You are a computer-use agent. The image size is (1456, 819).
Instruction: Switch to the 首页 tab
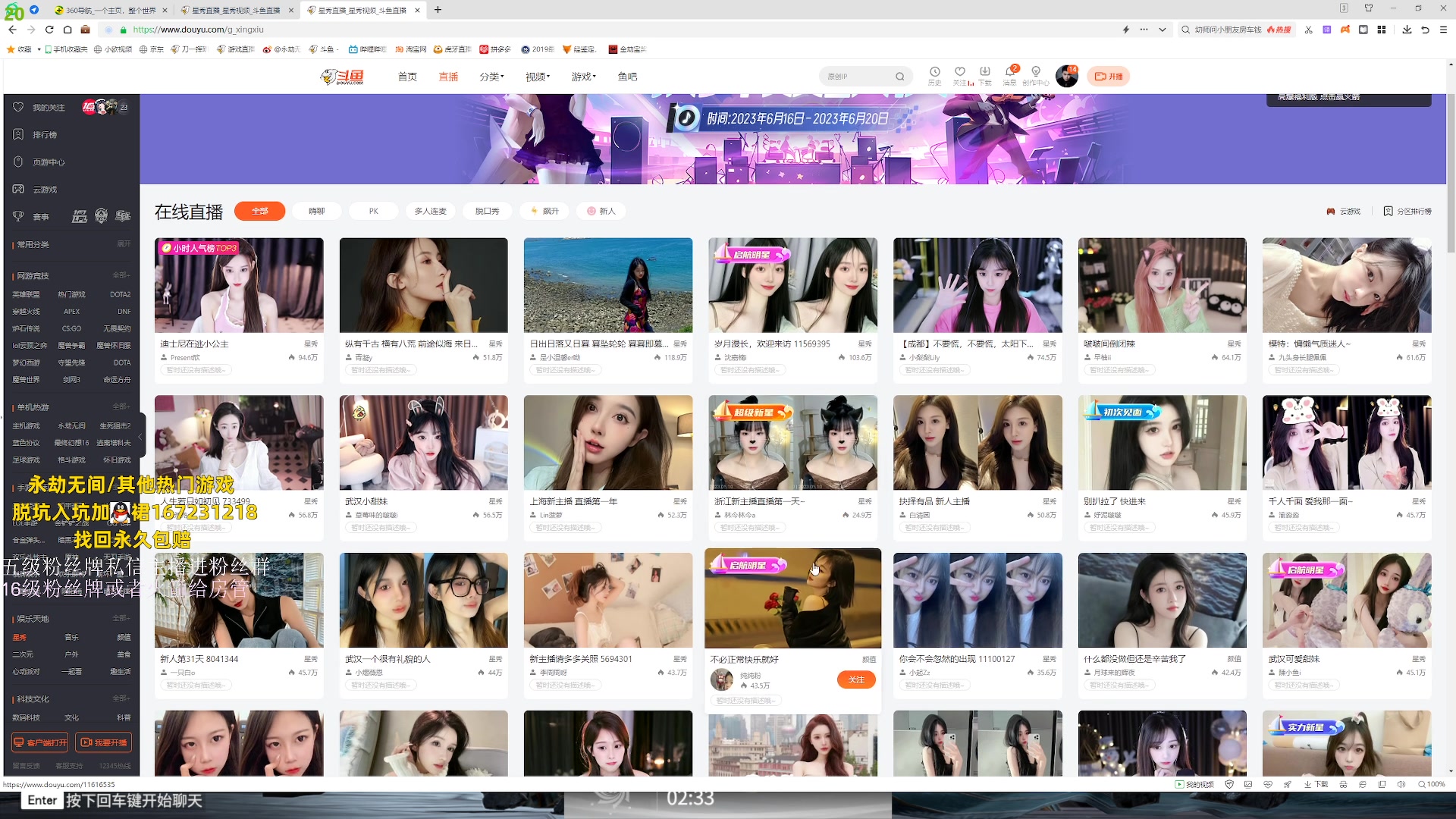click(x=406, y=76)
